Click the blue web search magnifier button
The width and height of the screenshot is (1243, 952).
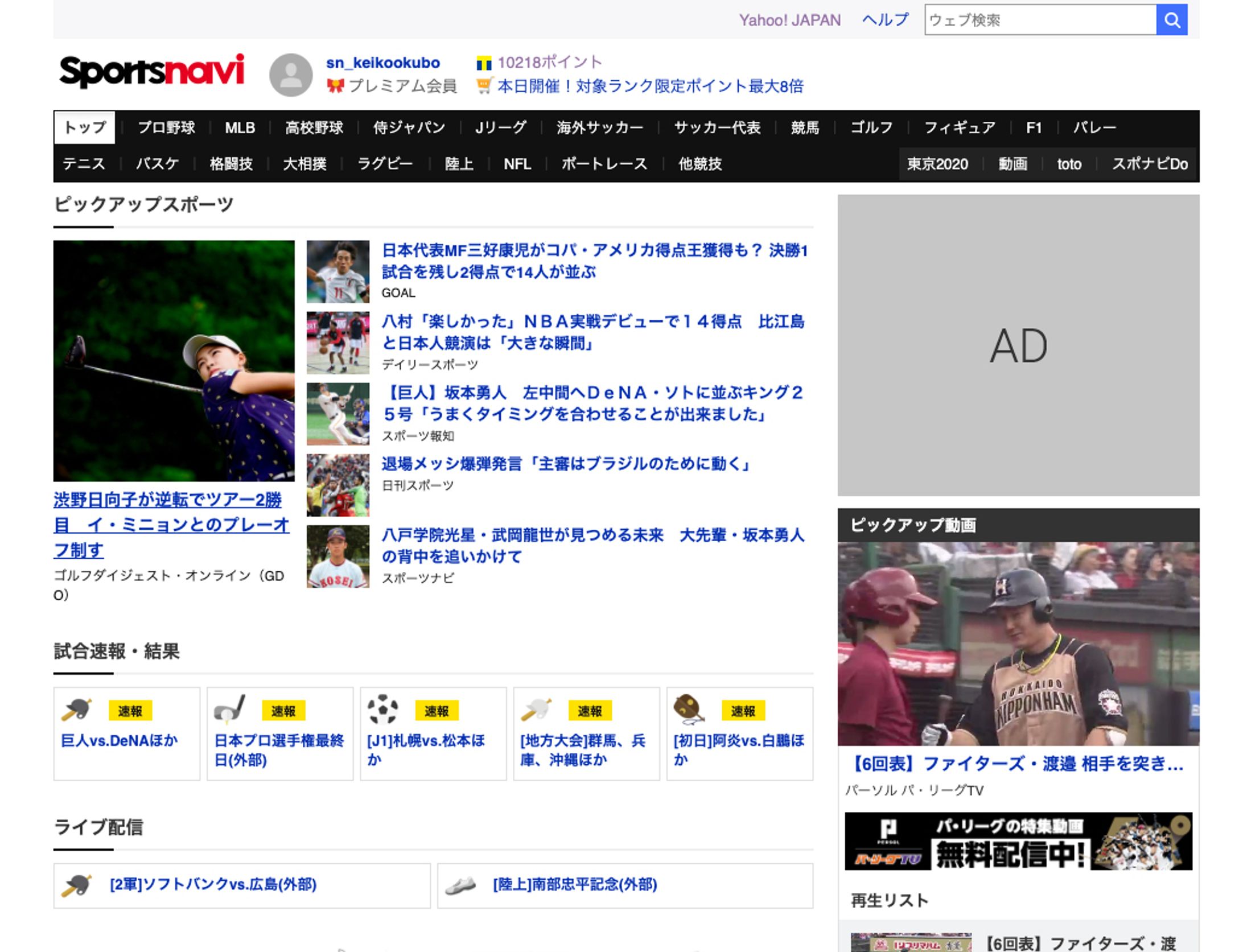click(1171, 20)
